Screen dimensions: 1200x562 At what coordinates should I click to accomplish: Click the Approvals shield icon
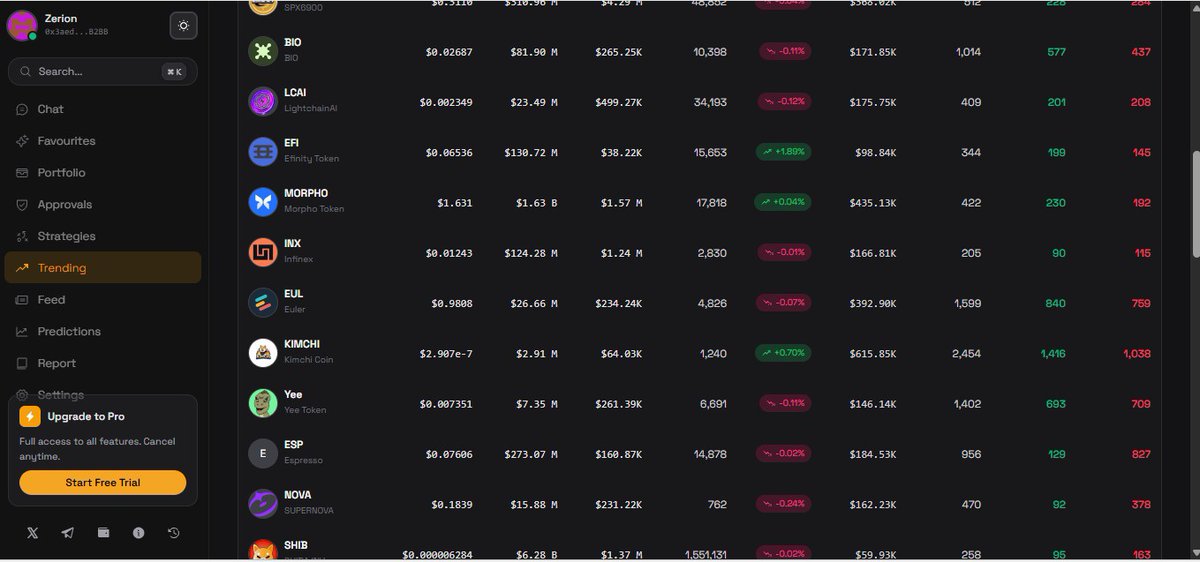point(22,205)
